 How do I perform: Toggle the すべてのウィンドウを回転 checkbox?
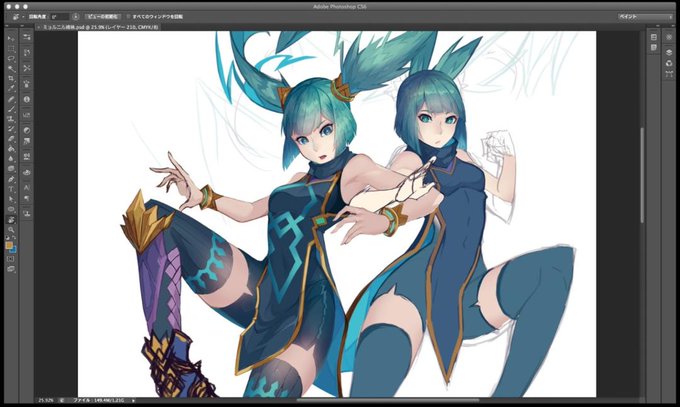pyautogui.click(x=128, y=16)
